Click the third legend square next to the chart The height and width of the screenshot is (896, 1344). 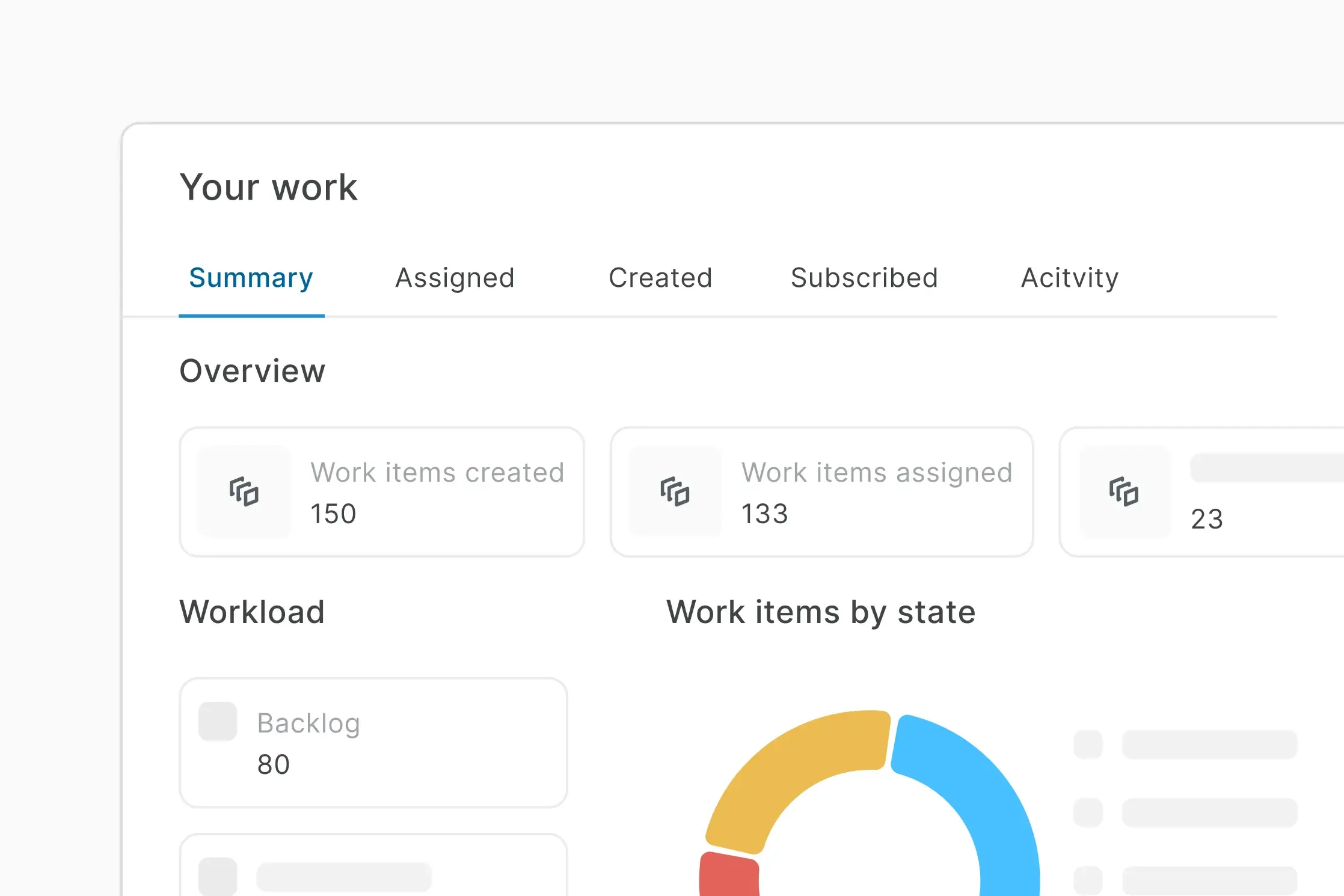pos(1088,880)
